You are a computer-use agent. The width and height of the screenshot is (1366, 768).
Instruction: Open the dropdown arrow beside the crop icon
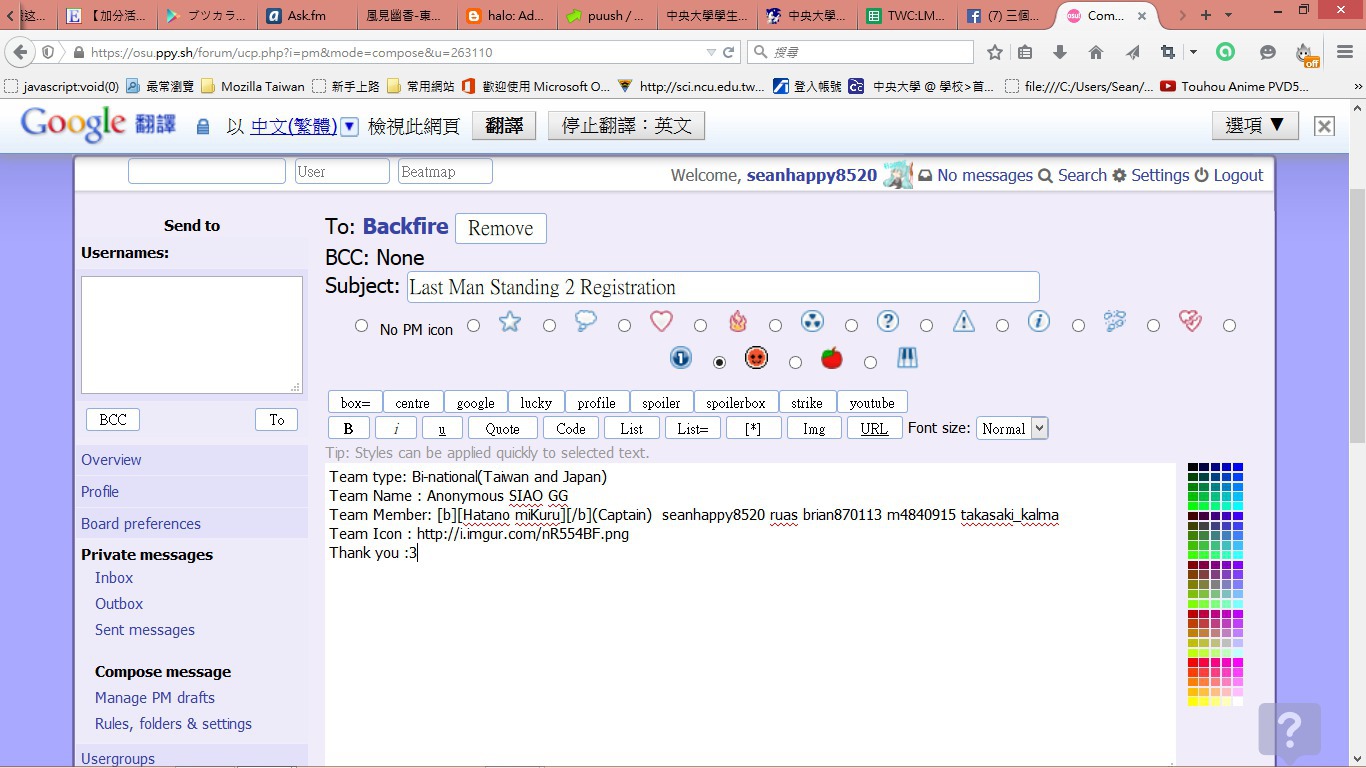click(1193, 52)
